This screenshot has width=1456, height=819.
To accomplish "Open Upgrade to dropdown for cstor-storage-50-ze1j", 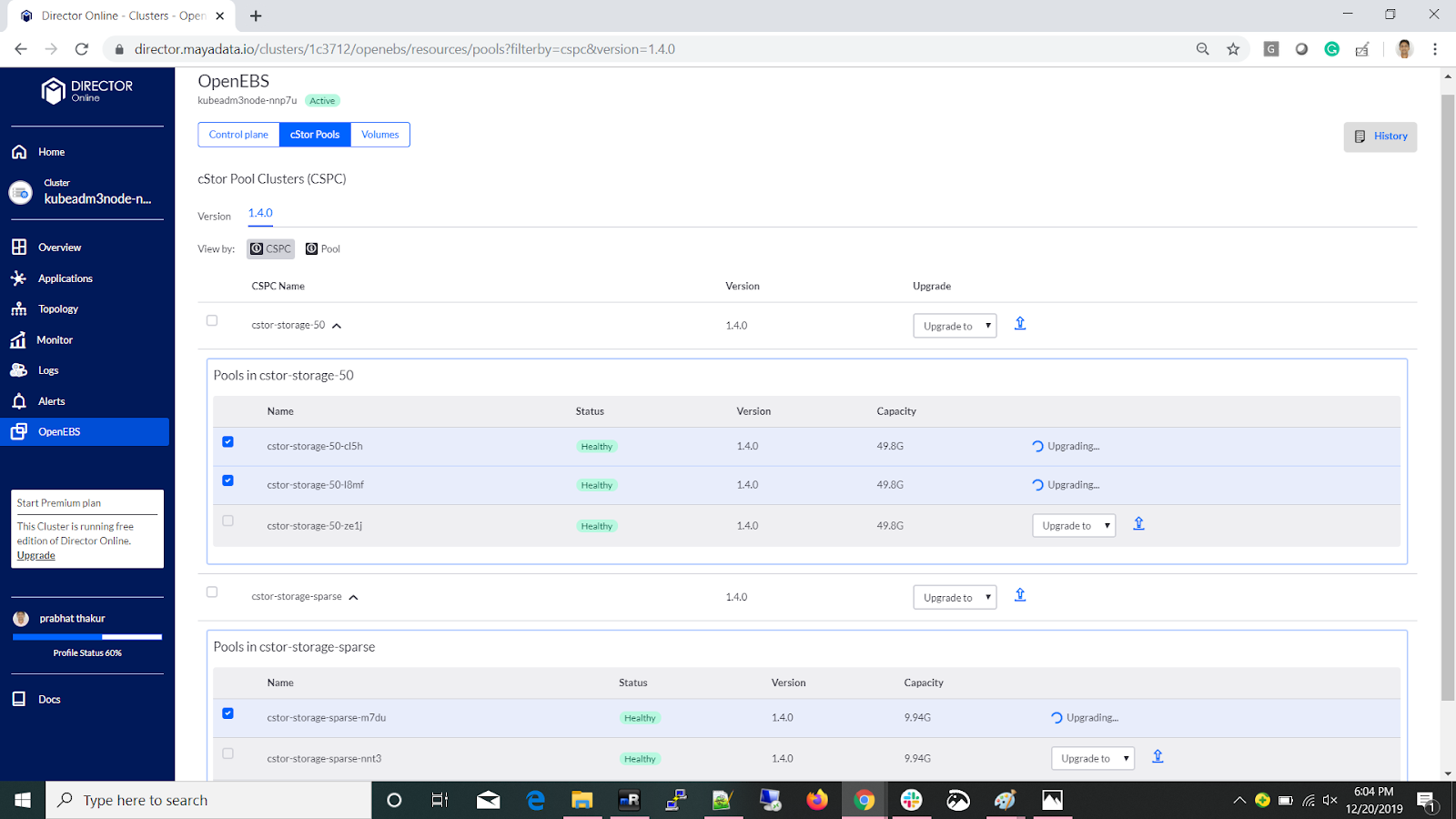I will 1074,526.
